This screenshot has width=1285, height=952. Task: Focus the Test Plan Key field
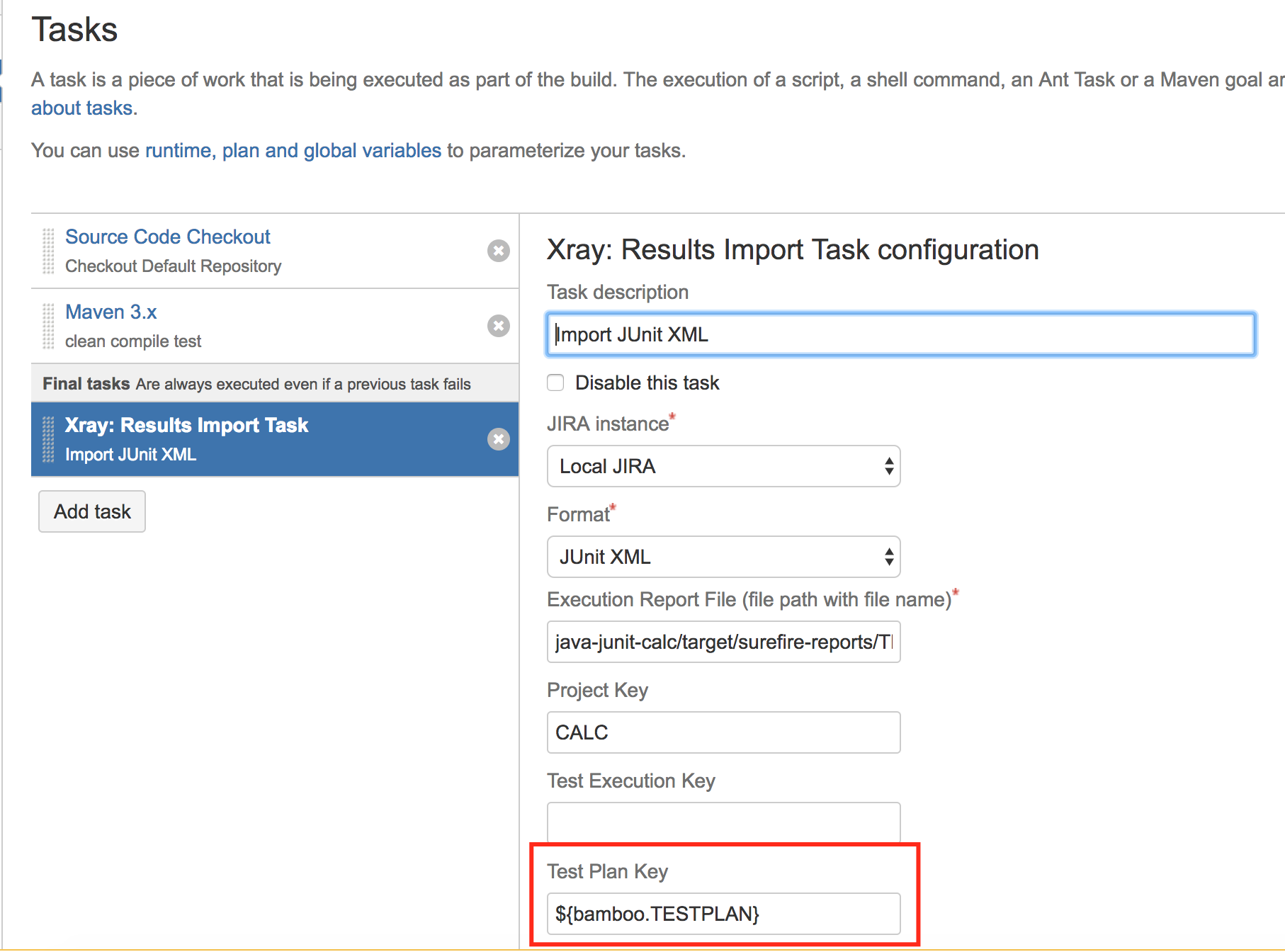tap(723, 914)
